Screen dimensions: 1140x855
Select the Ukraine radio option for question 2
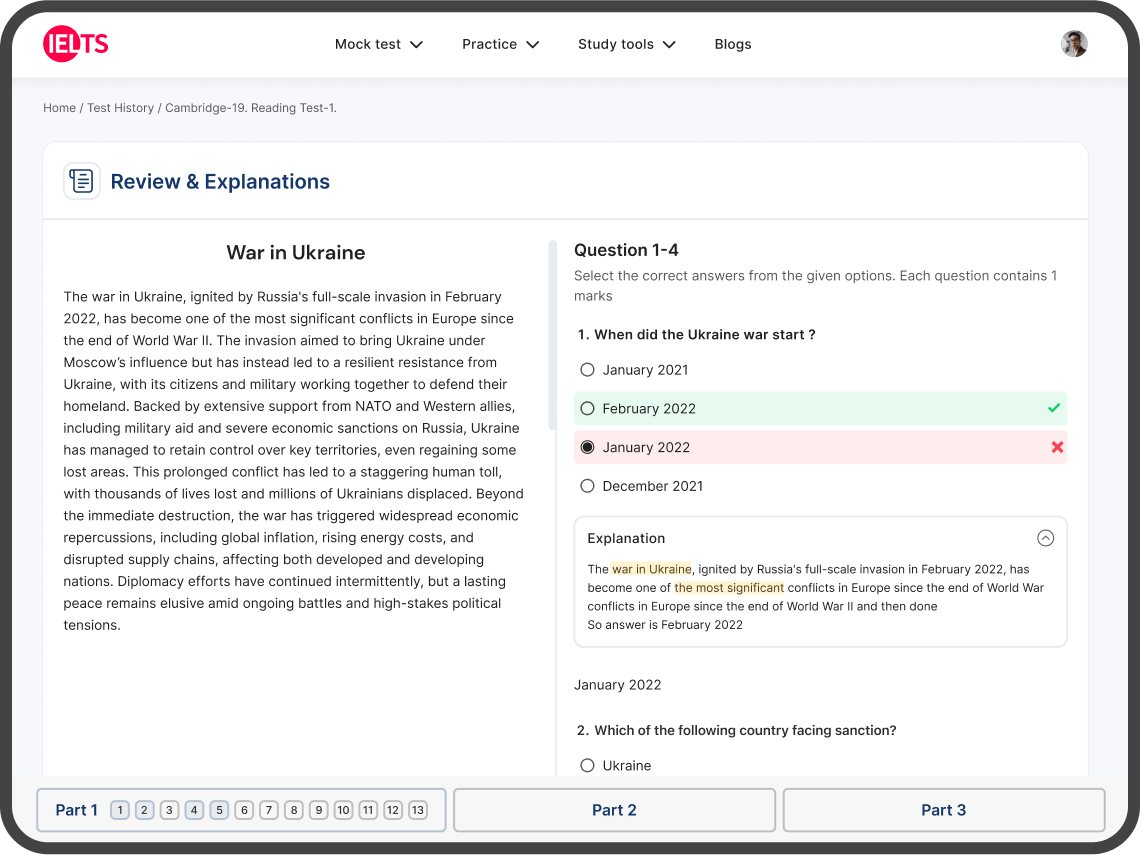click(x=587, y=765)
